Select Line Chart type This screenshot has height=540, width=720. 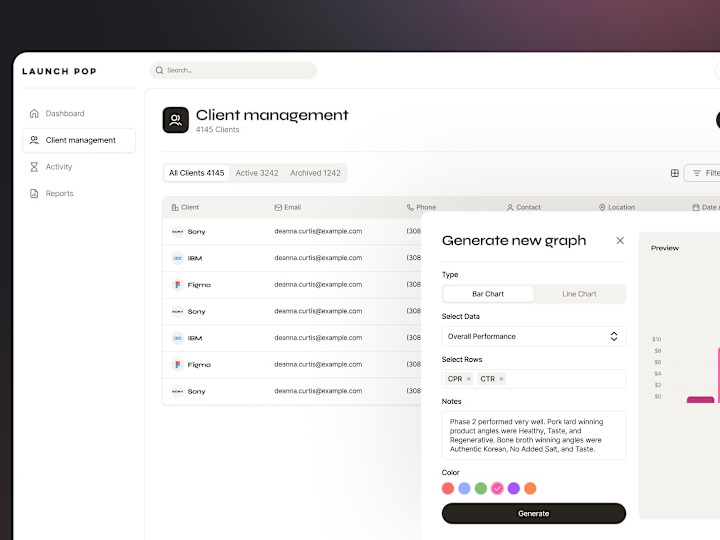tap(579, 294)
